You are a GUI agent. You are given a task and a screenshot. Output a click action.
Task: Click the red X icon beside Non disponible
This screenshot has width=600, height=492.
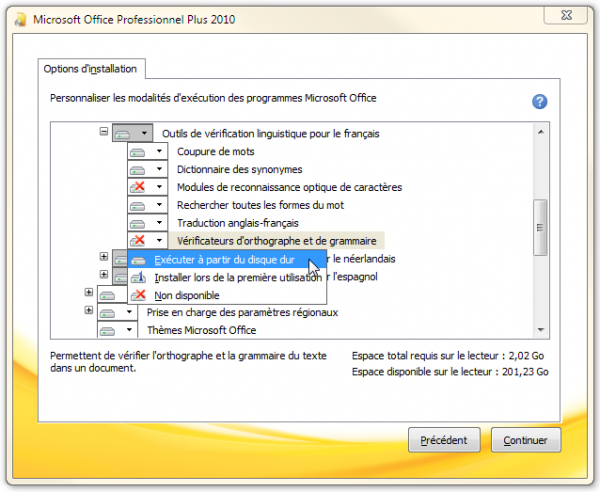pos(138,295)
